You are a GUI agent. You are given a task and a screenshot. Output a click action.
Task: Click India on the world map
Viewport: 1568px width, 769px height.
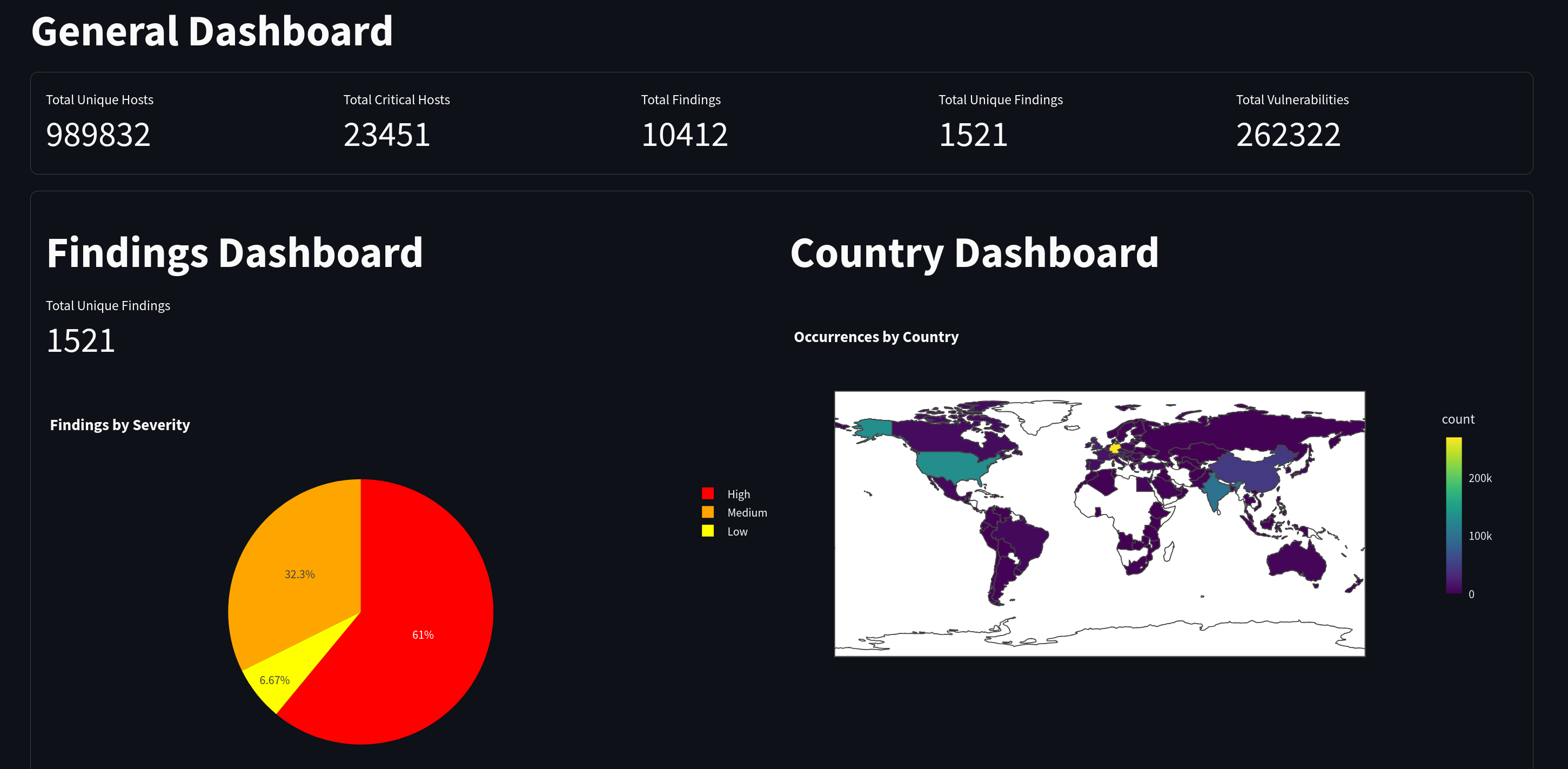pyautogui.click(x=1214, y=491)
